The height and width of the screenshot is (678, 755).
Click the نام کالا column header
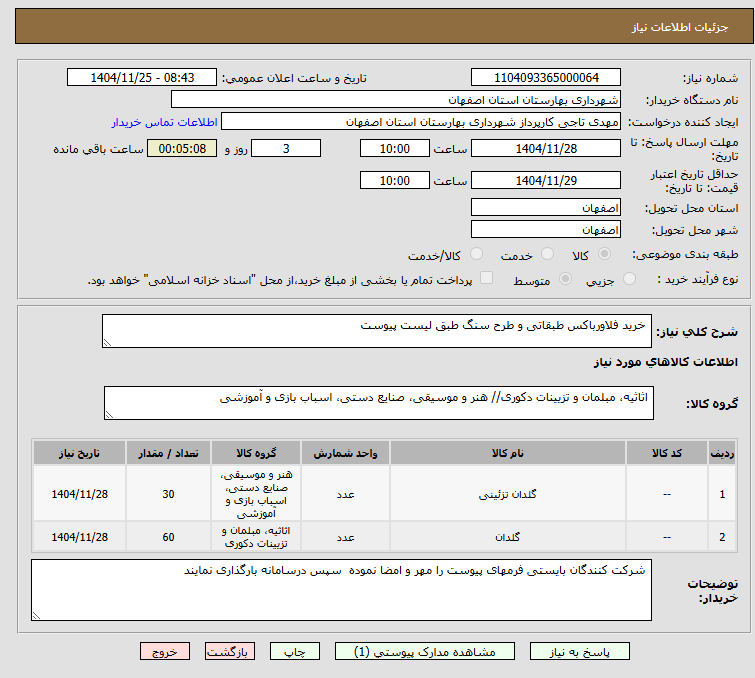click(x=508, y=453)
